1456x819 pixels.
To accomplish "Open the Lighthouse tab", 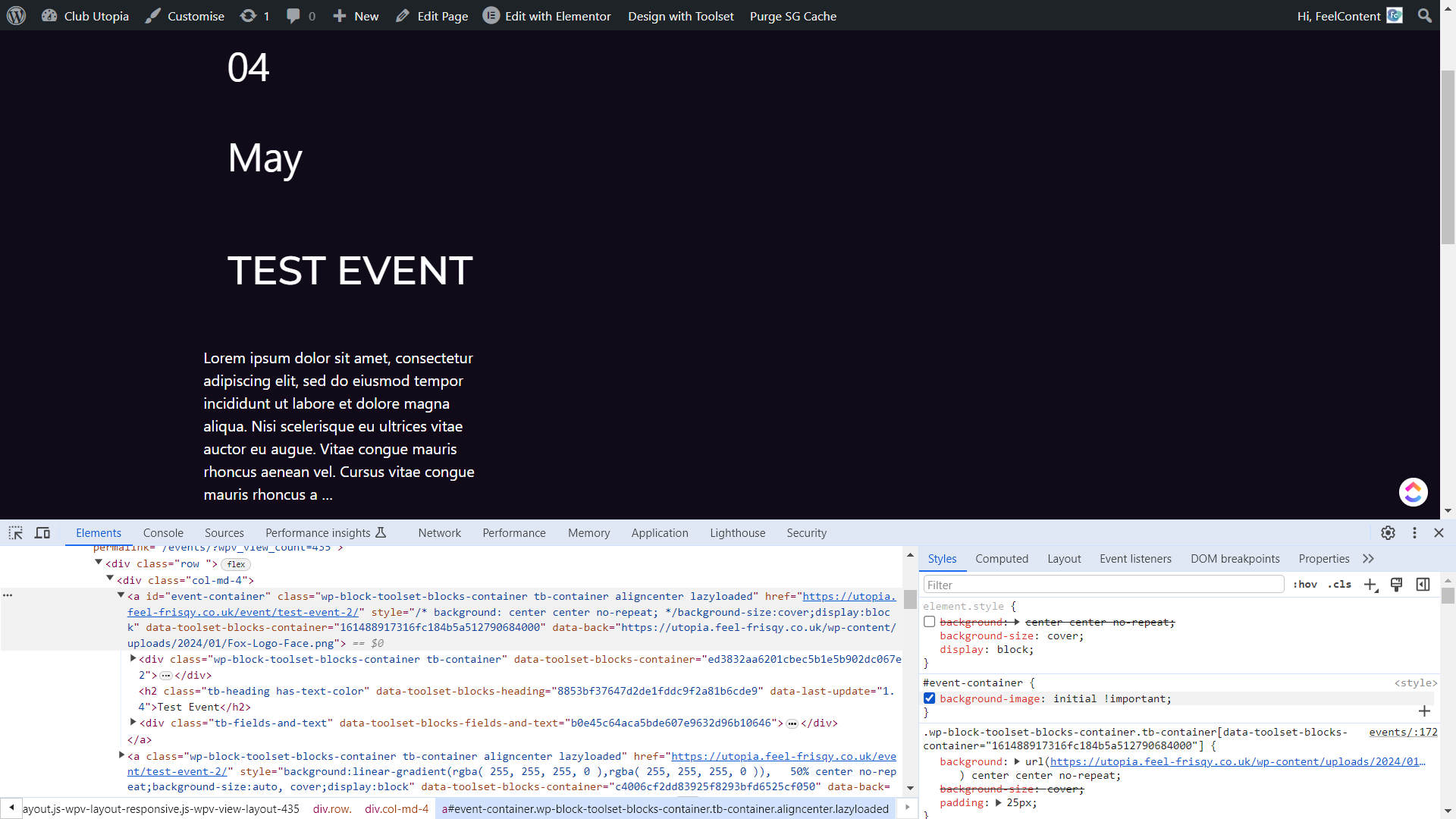I will (x=738, y=533).
